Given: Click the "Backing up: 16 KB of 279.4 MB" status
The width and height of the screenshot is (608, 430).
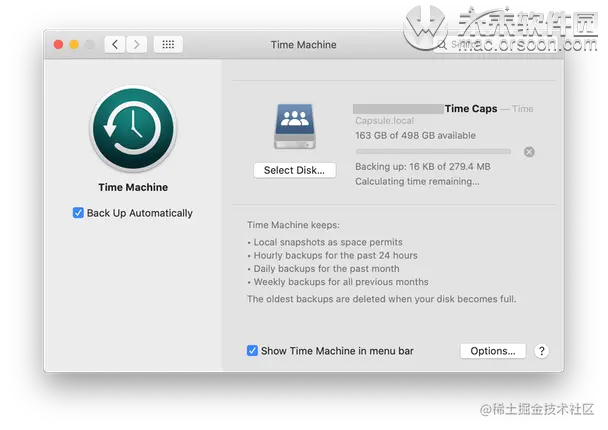Looking at the screenshot, I should pyautogui.click(x=423, y=167).
